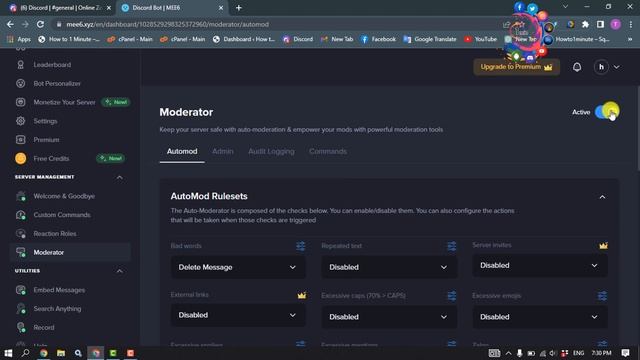Toggle the Moderator Active switch

(607, 112)
